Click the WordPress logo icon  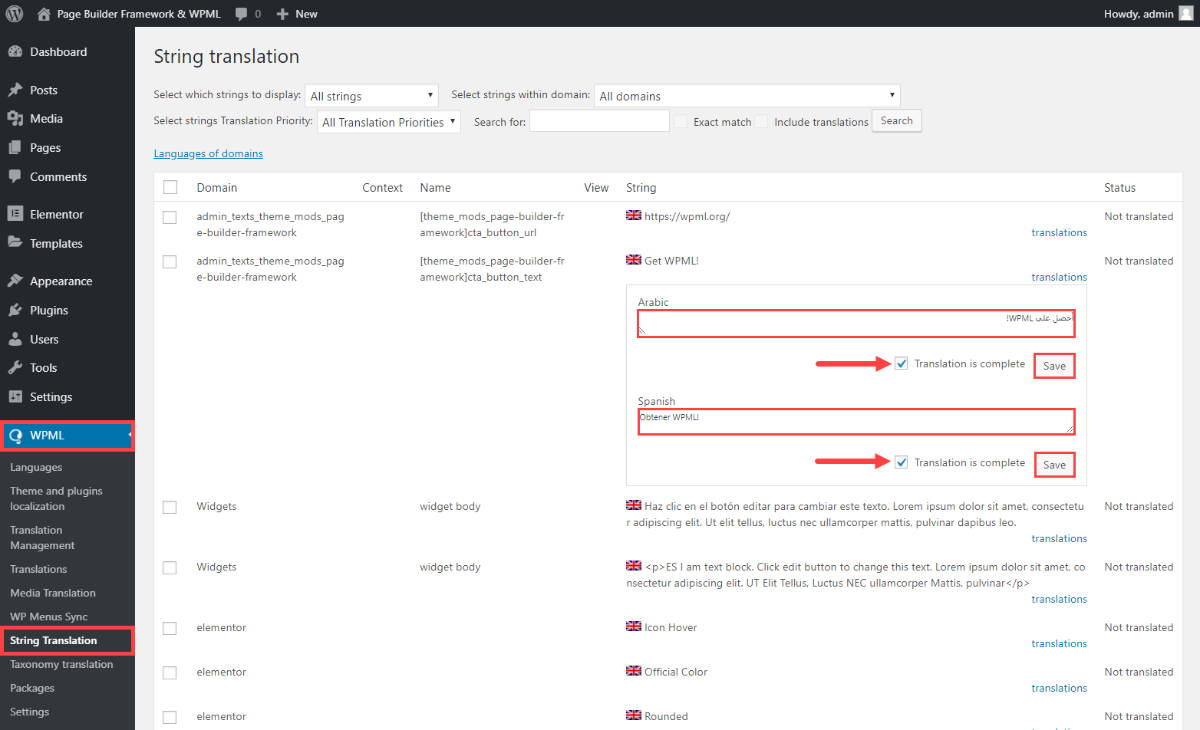[14, 14]
